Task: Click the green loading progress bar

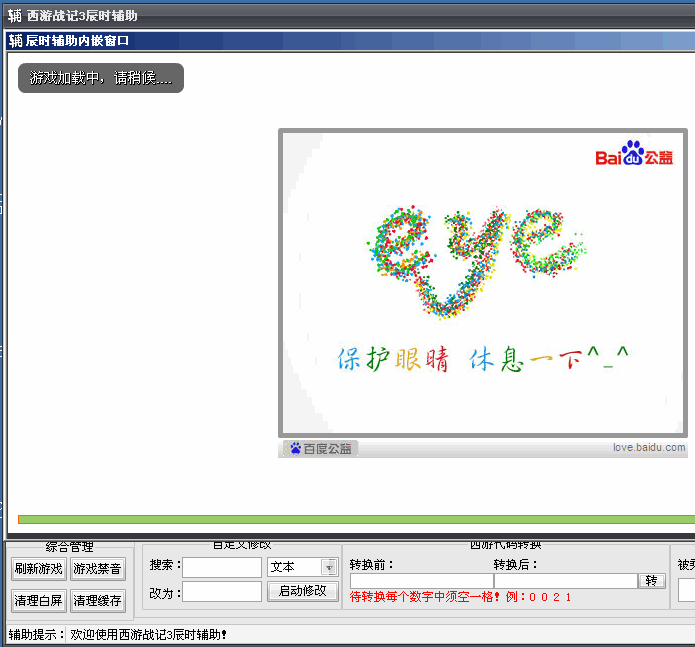Action: [x=355, y=520]
